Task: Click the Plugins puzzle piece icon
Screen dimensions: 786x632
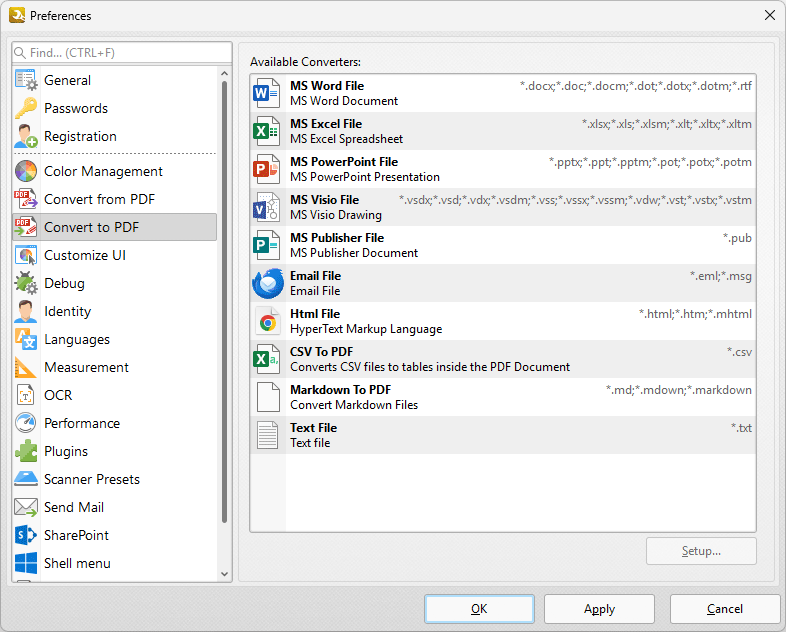Action: pyautogui.click(x=26, y=451)
